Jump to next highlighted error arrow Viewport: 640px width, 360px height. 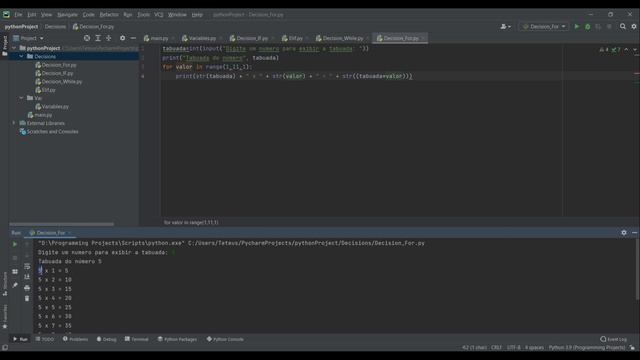tap(635, 49)
